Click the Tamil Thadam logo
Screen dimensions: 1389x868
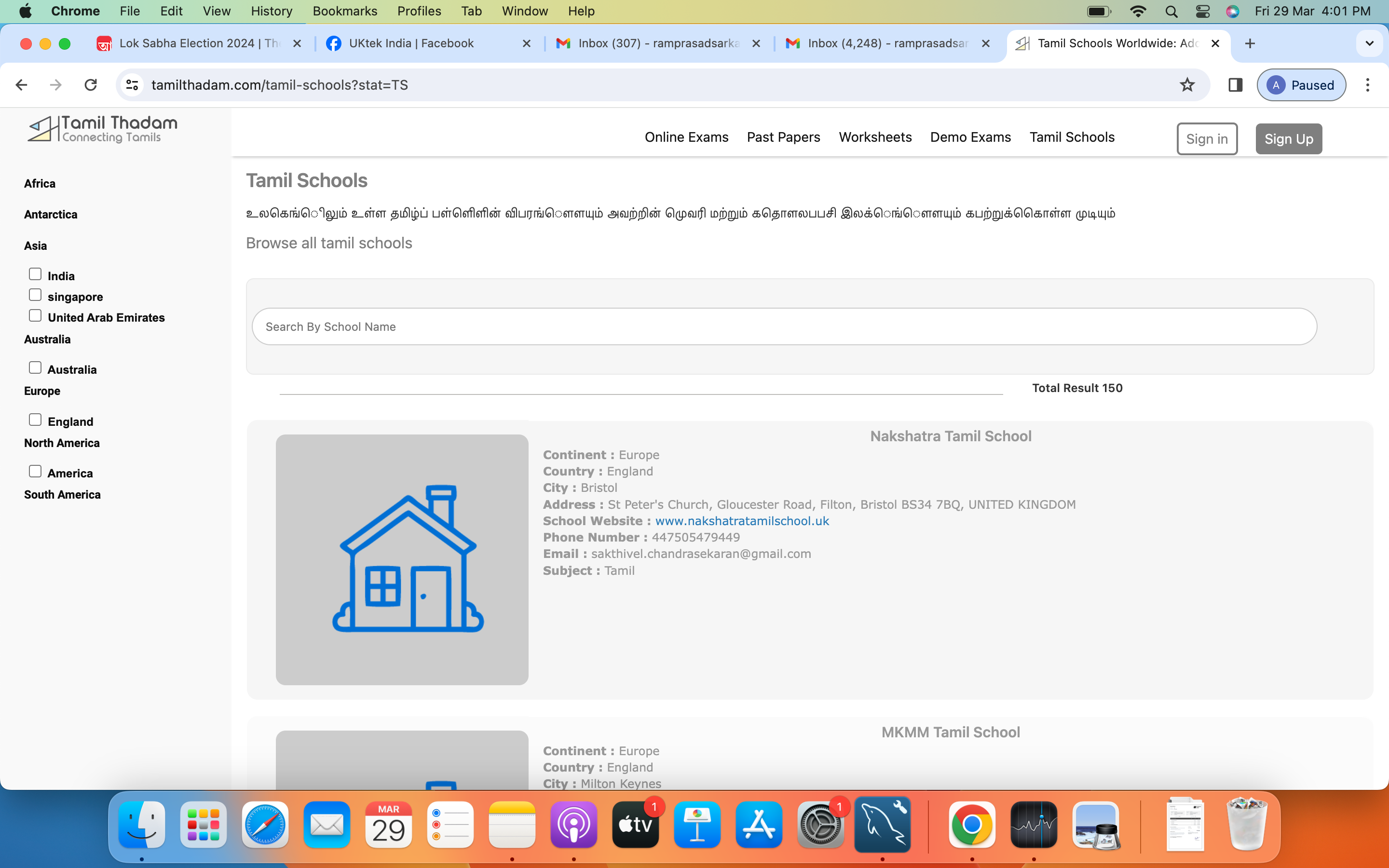(x=103, y=129)
